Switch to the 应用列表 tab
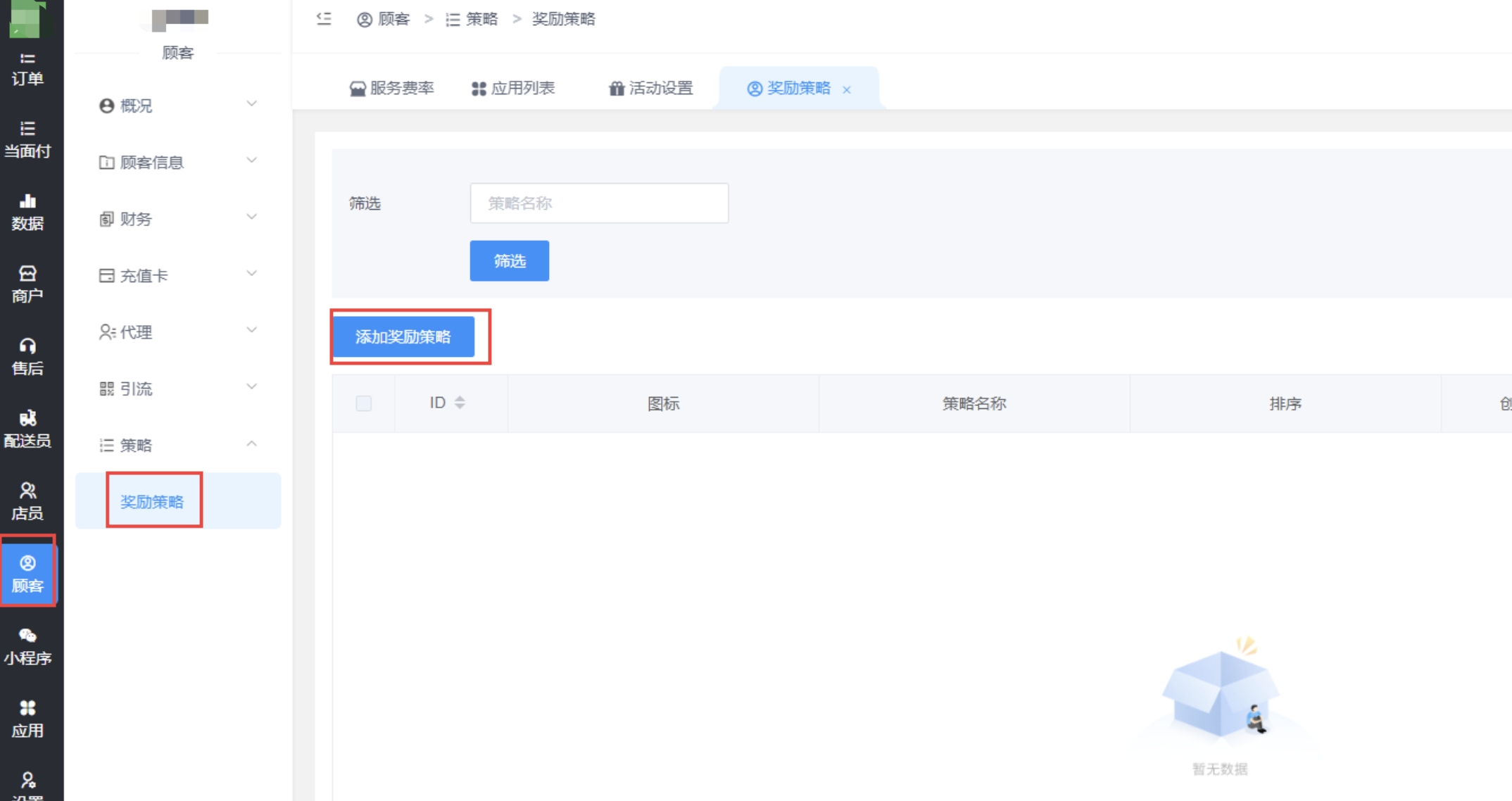The height and width of the screenshot is (801, 1512). tap(513, 88)
